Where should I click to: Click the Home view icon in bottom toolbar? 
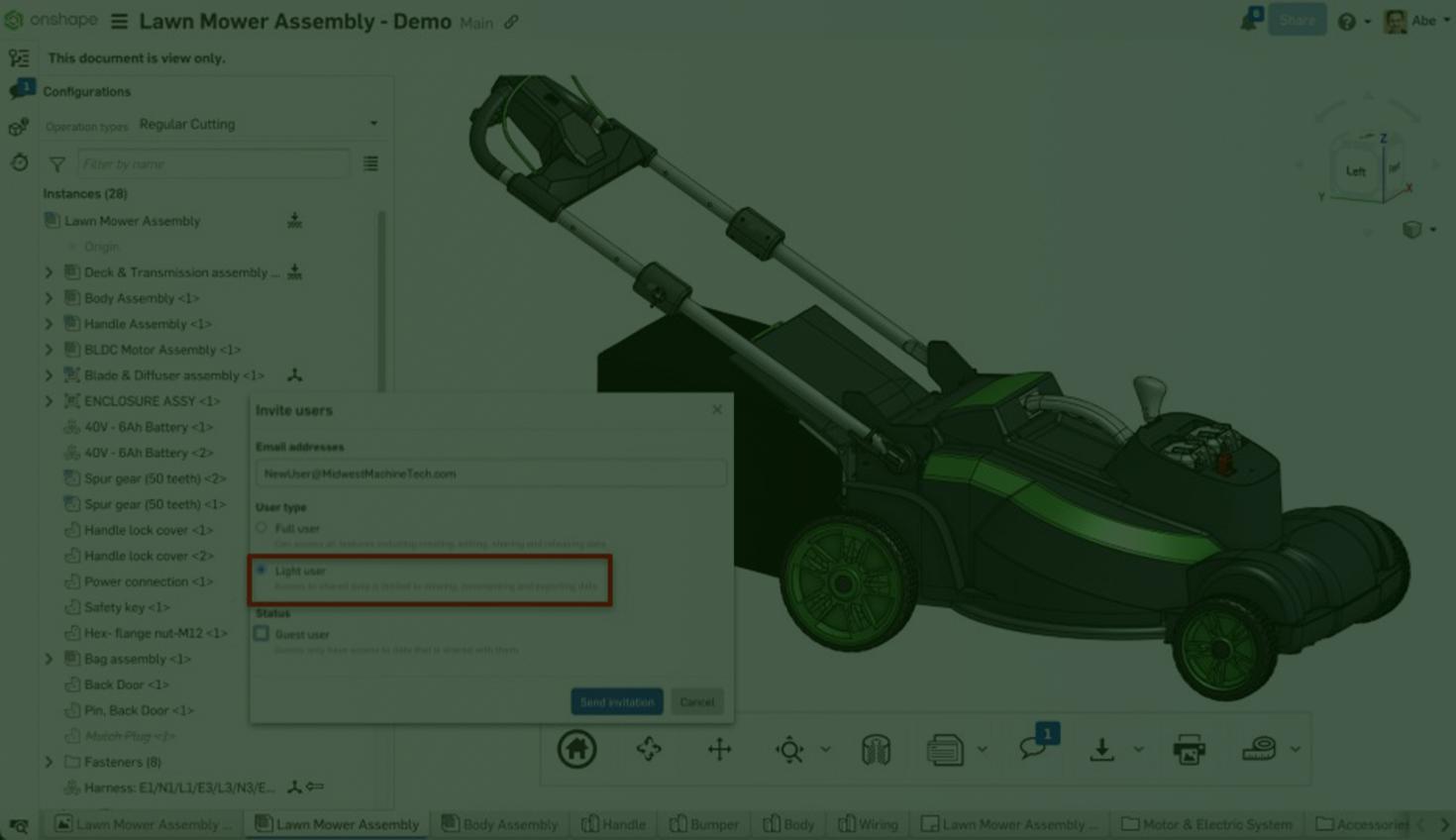[576, 749]
